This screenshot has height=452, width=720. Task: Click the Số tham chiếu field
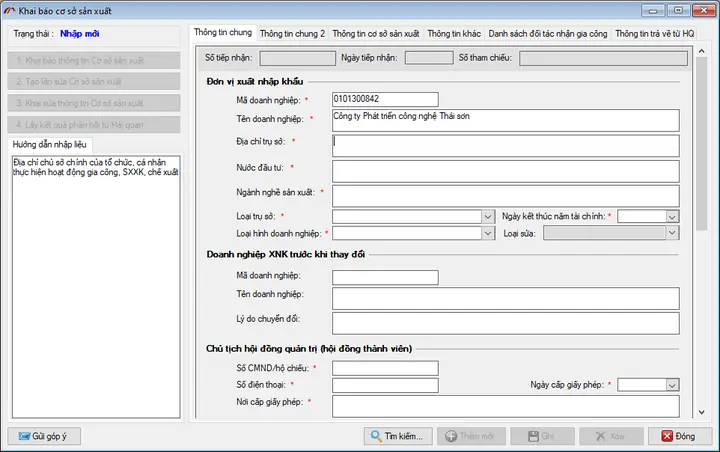click(603, 58)
